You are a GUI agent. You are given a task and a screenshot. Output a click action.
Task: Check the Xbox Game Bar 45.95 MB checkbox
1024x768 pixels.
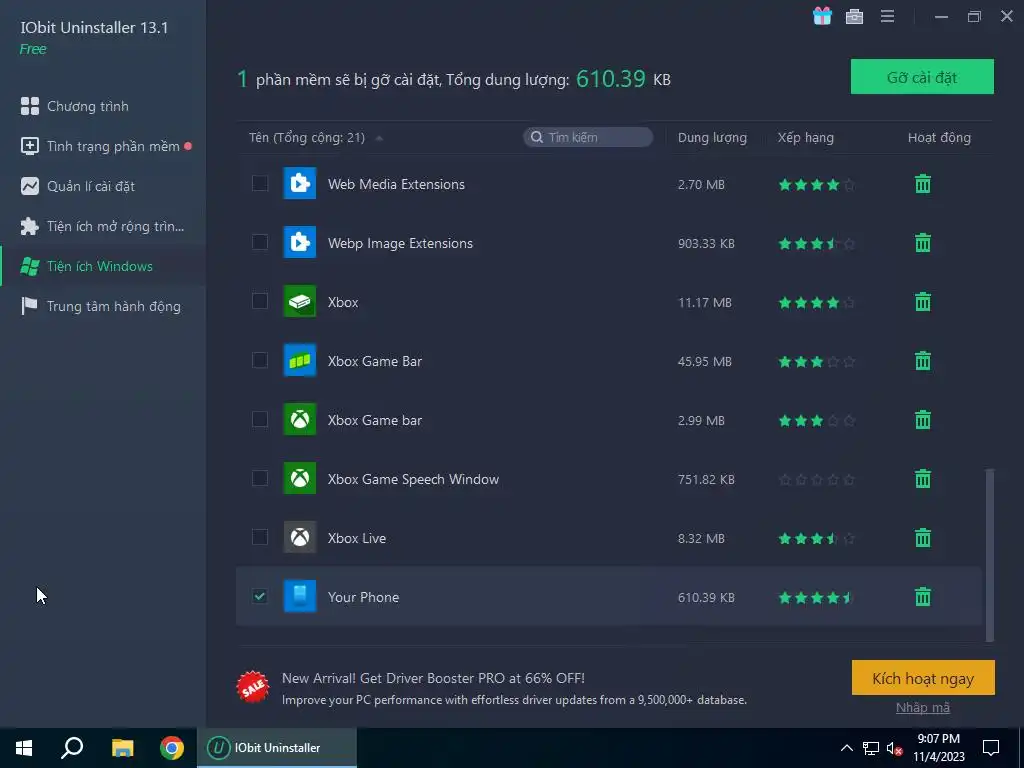point(260,360)
